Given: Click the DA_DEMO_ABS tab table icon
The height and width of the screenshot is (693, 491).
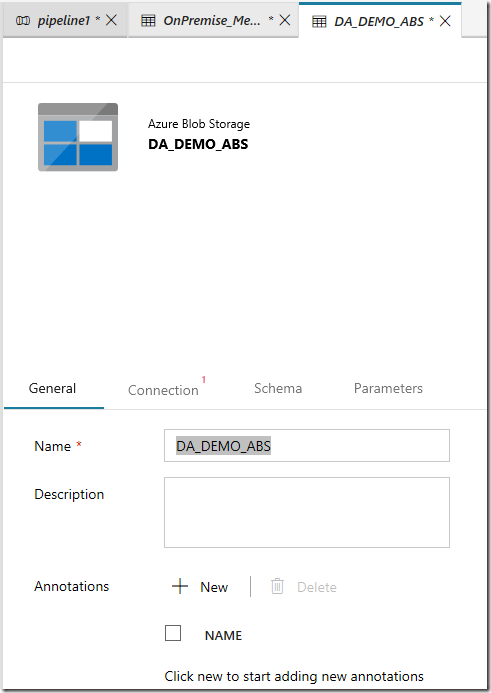Looking at the screenshot, I should click(319, 21).
